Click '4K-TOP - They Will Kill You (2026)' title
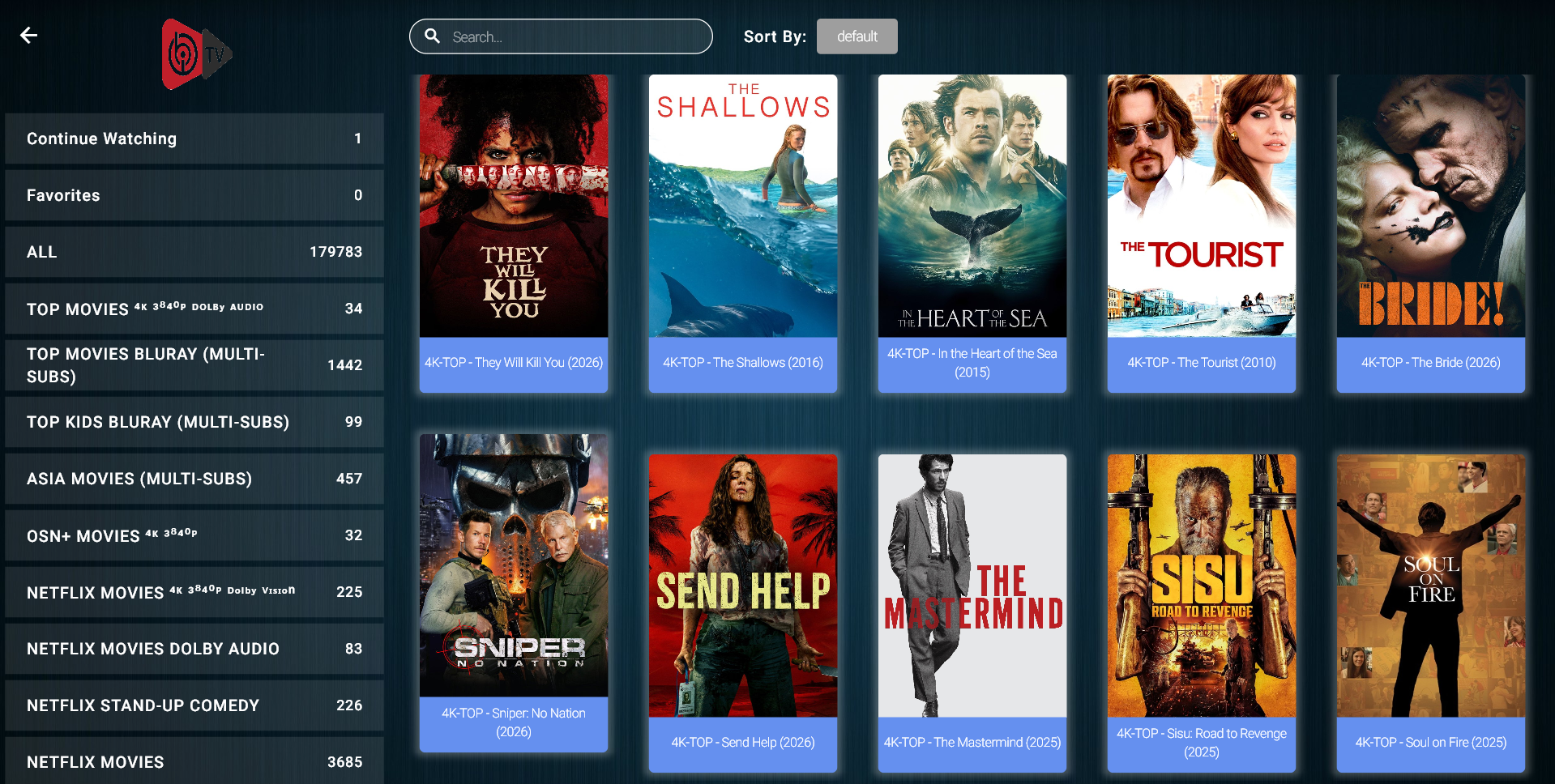 tap(514, 363)
